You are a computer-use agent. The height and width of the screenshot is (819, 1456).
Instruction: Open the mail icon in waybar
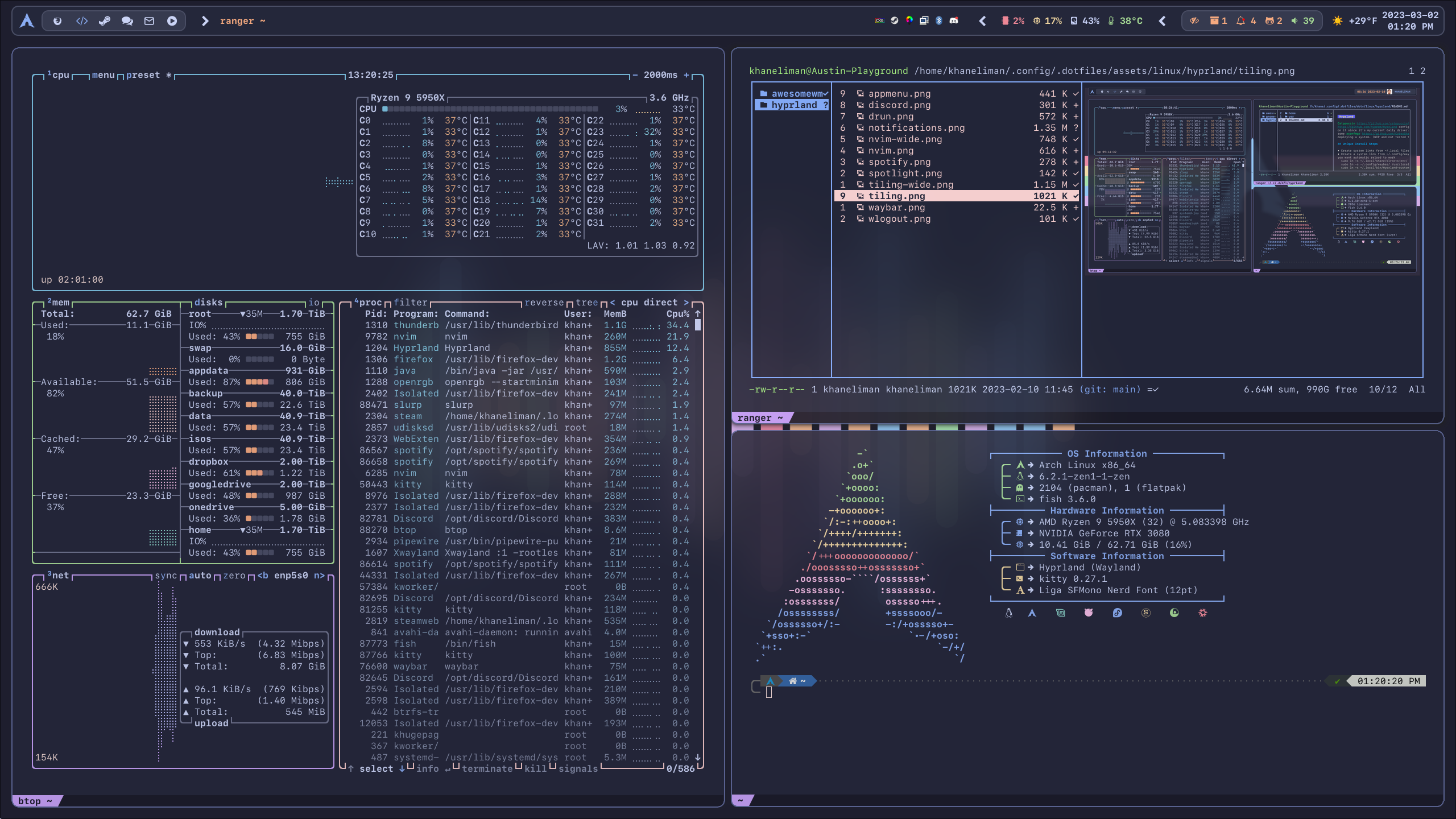pyautogui.click(x=149, y=21)
